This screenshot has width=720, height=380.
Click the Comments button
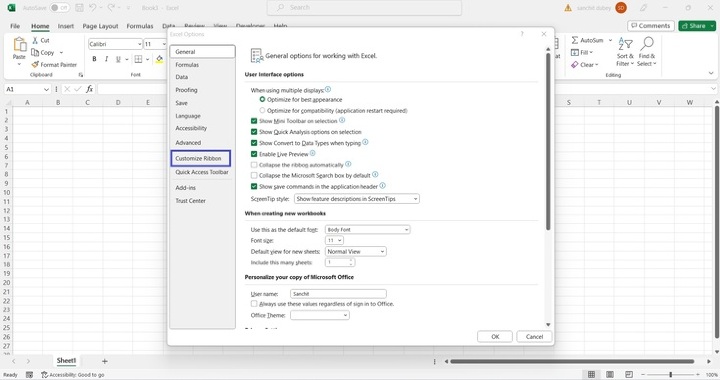click(x=651, y=26)
